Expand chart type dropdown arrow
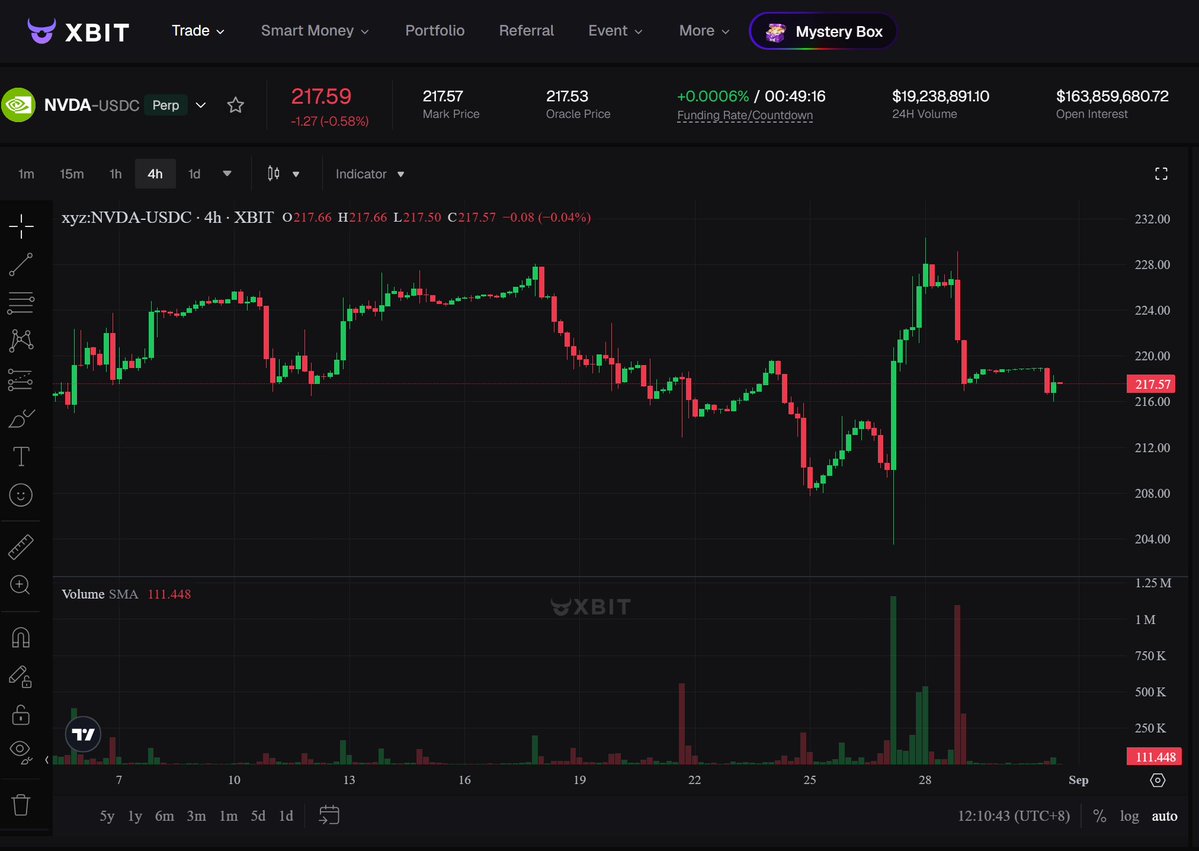The width and height of the screenshot is (1199, 851). click(x=296, y=174)
